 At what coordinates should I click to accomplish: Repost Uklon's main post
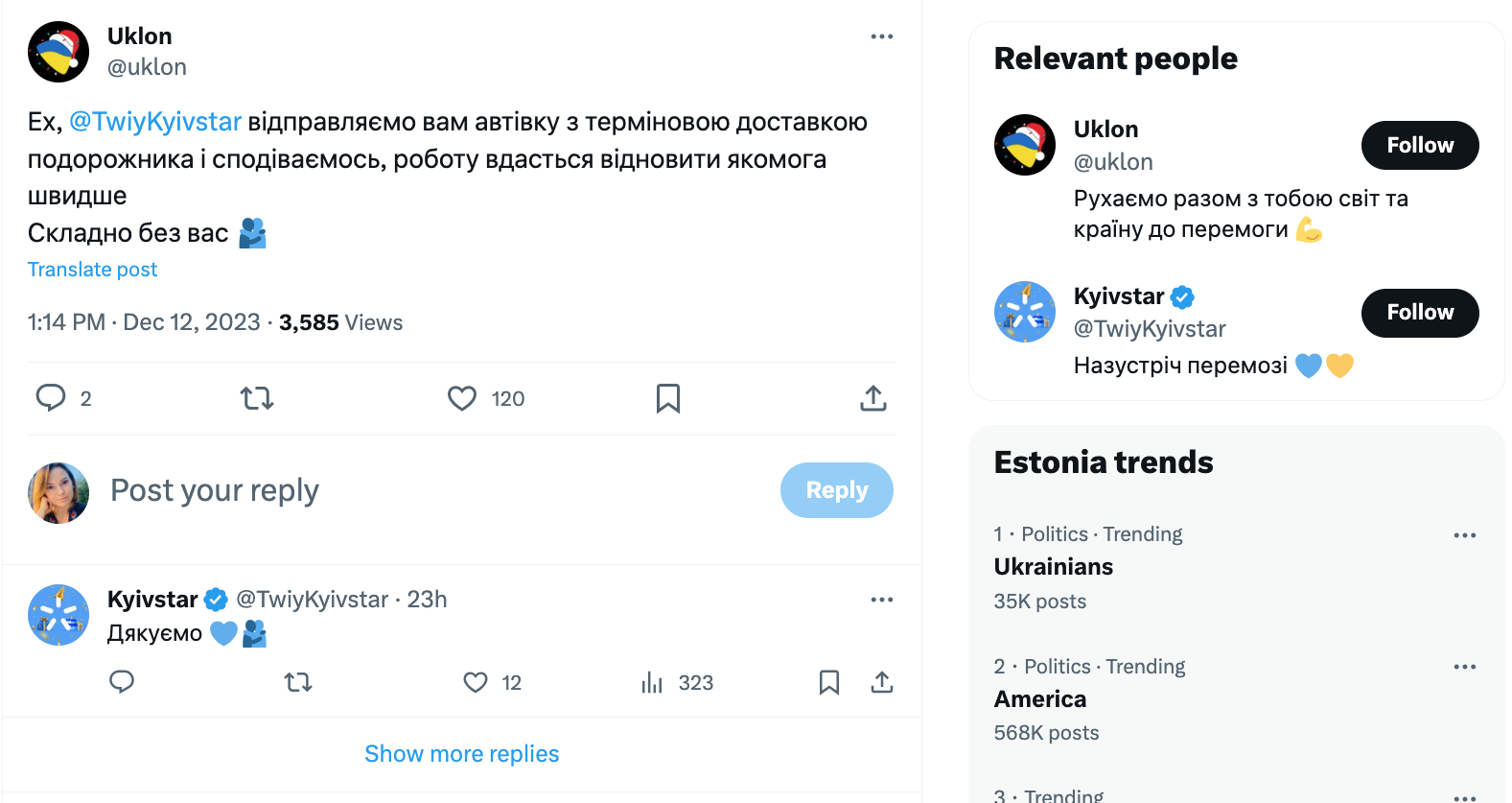257,398
